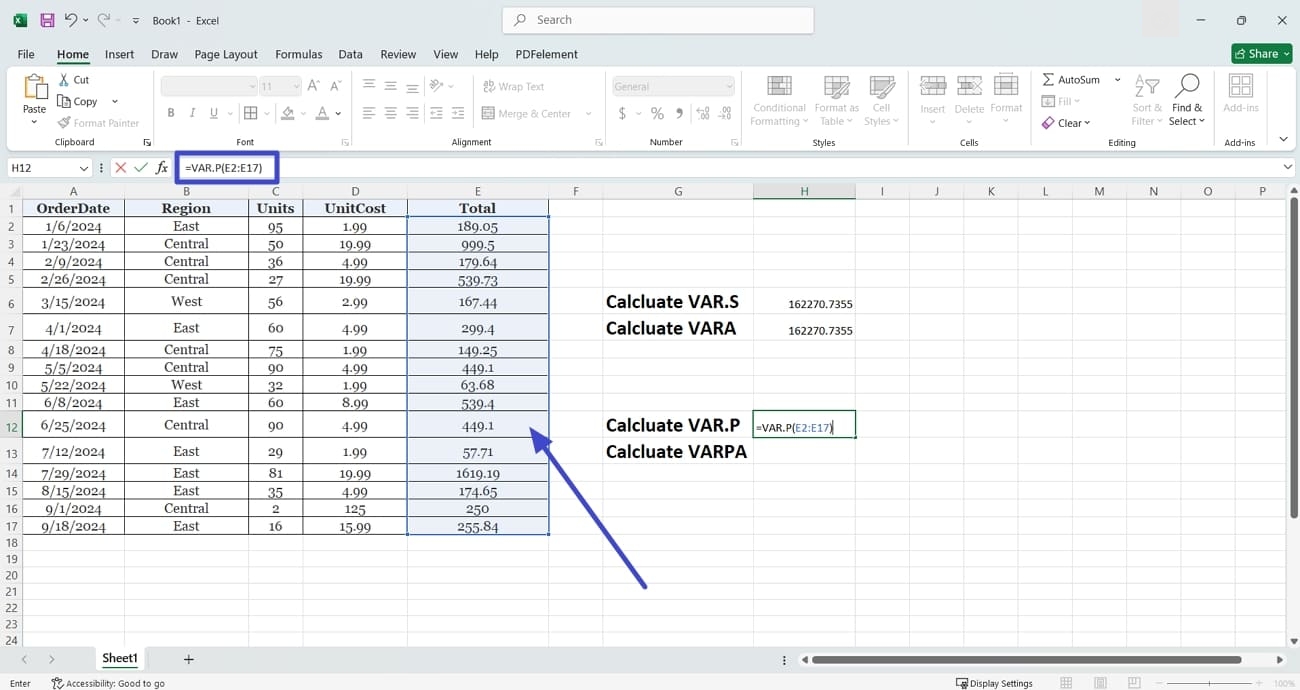The width and height of the screenshot is (1300, 690).
Task: Click the Percent Style icon
Action: point(657,113)
